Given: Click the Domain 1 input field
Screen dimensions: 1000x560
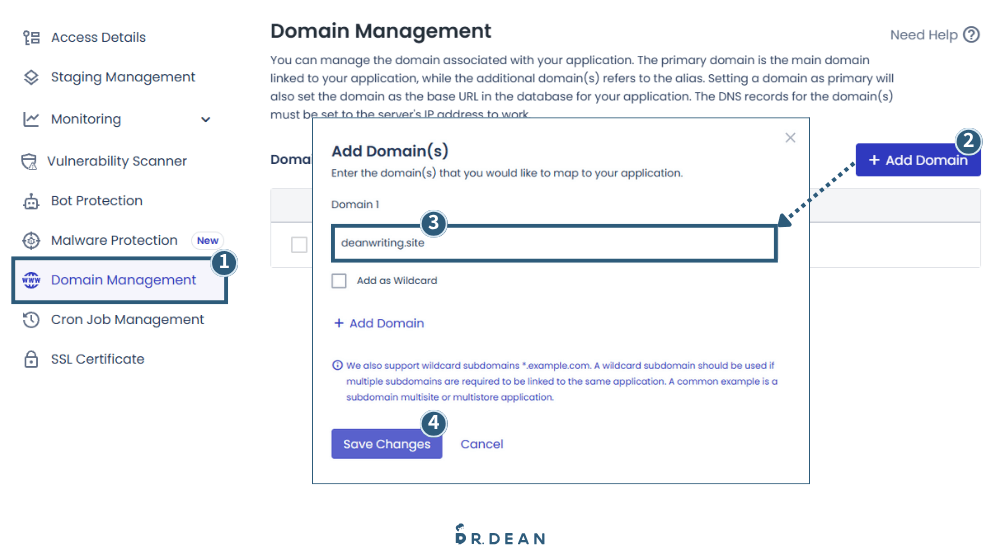Looking at the screenshot, I should [554, 243].
